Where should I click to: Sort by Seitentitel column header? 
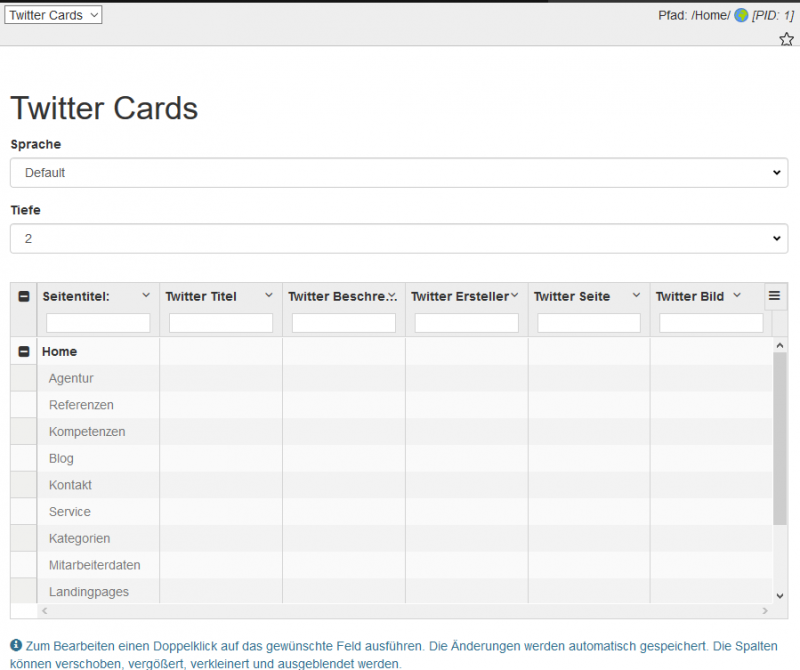point(76,296)
